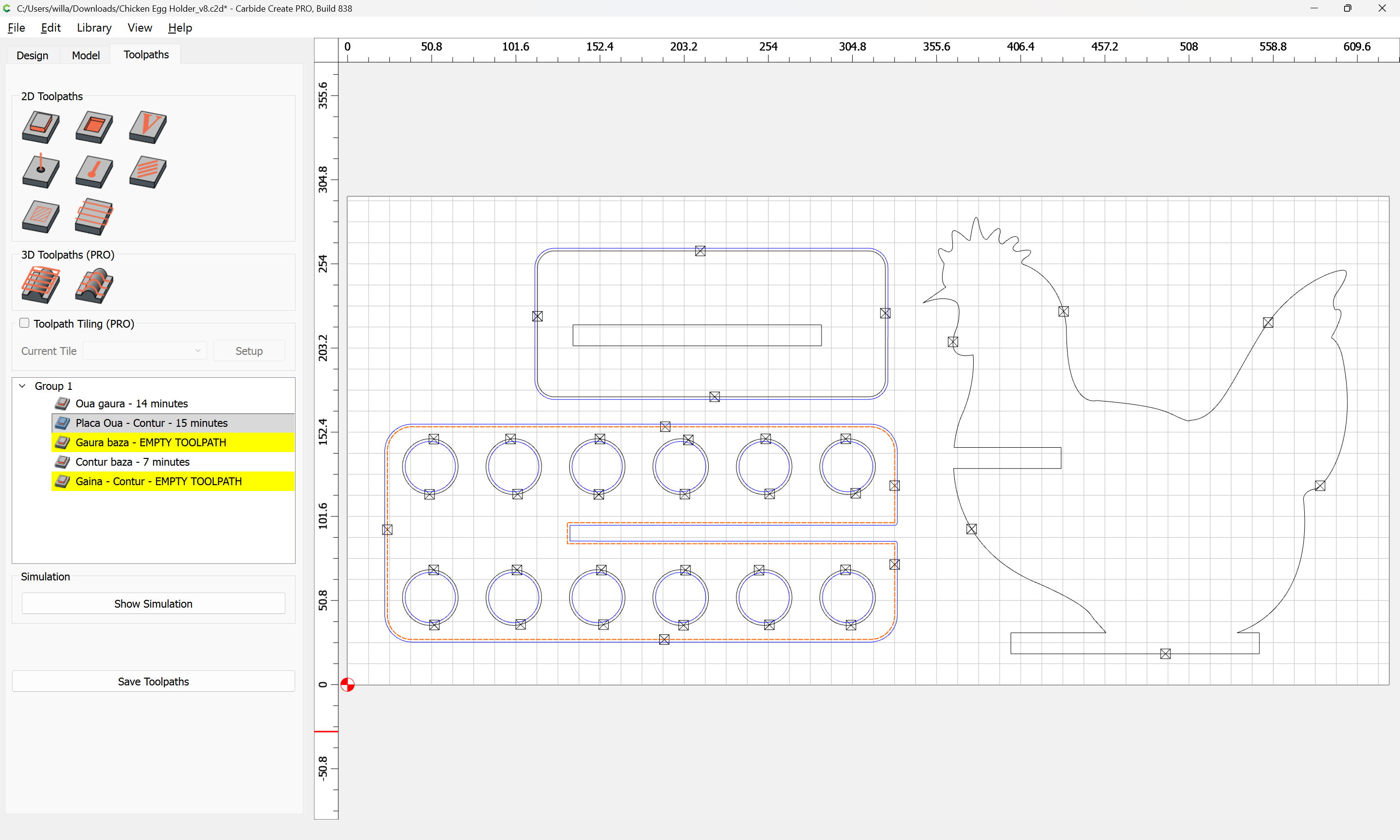Collapse the Group 1 tree node
The width and height of the screenshot is (1400, 840).
23,386
